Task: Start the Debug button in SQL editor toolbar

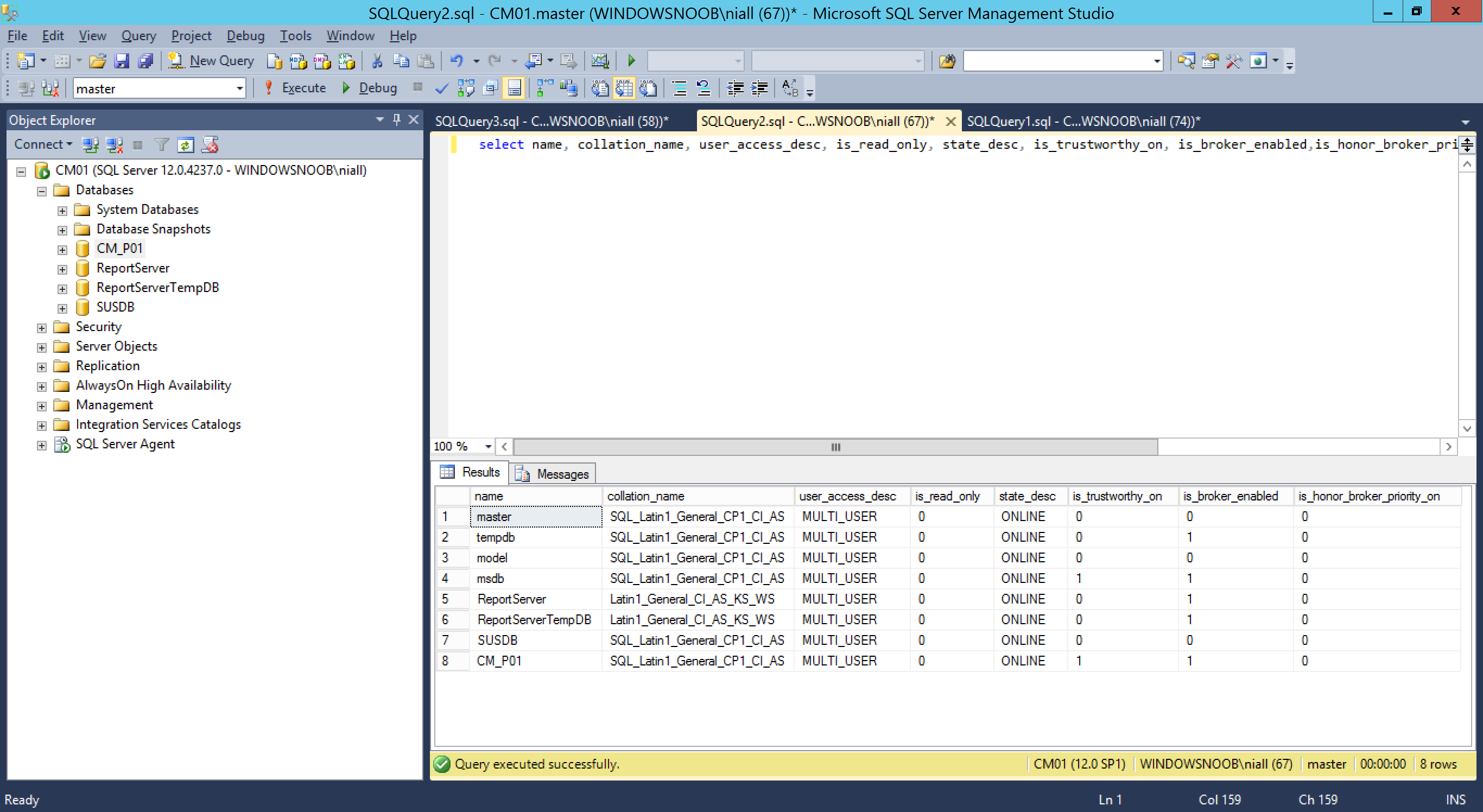Action: (x=370, y=88)
